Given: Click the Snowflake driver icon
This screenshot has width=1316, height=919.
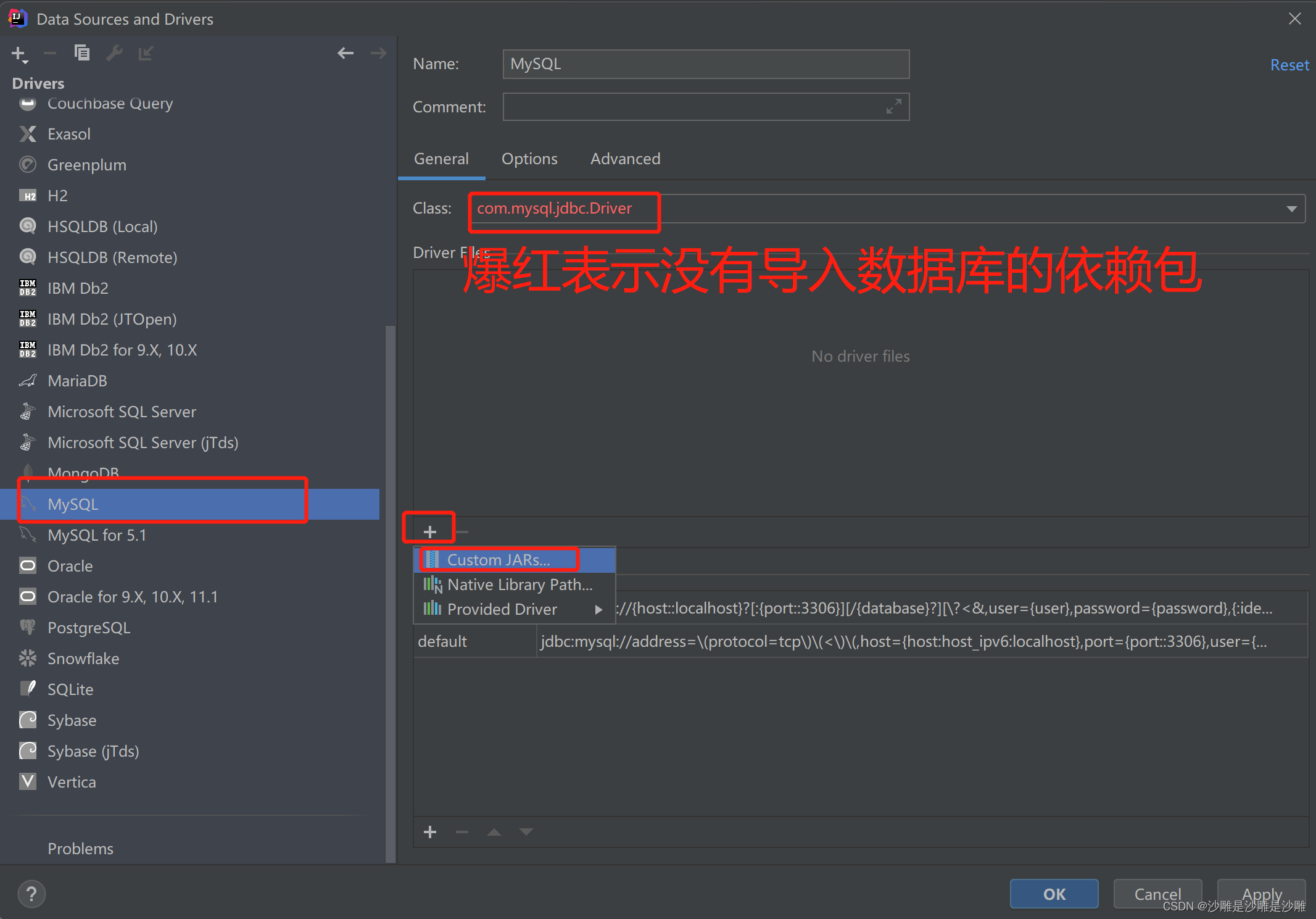Looking at the screenshot, I should point(28,658).
